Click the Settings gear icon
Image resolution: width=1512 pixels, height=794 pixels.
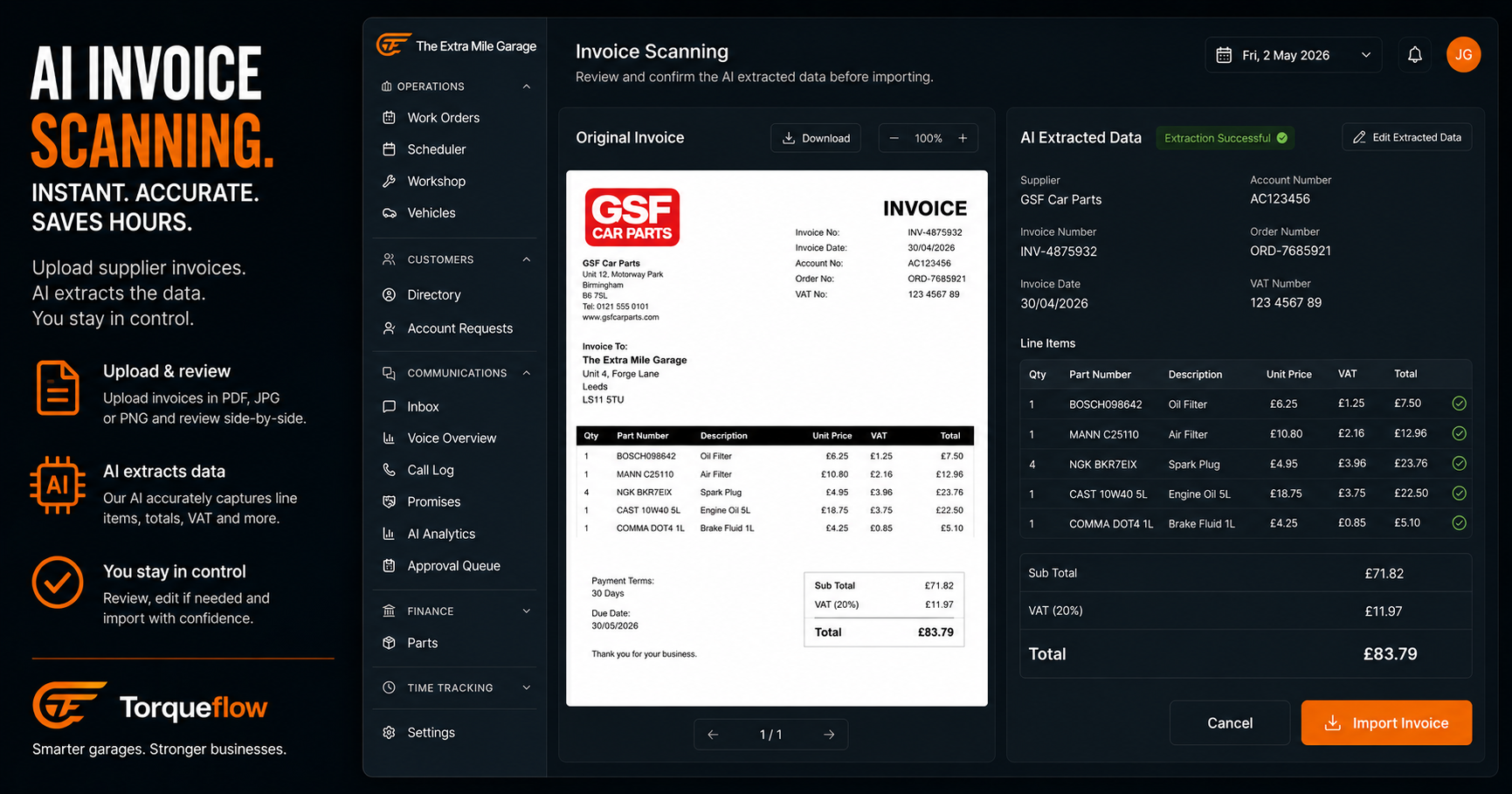click(389, 732)
